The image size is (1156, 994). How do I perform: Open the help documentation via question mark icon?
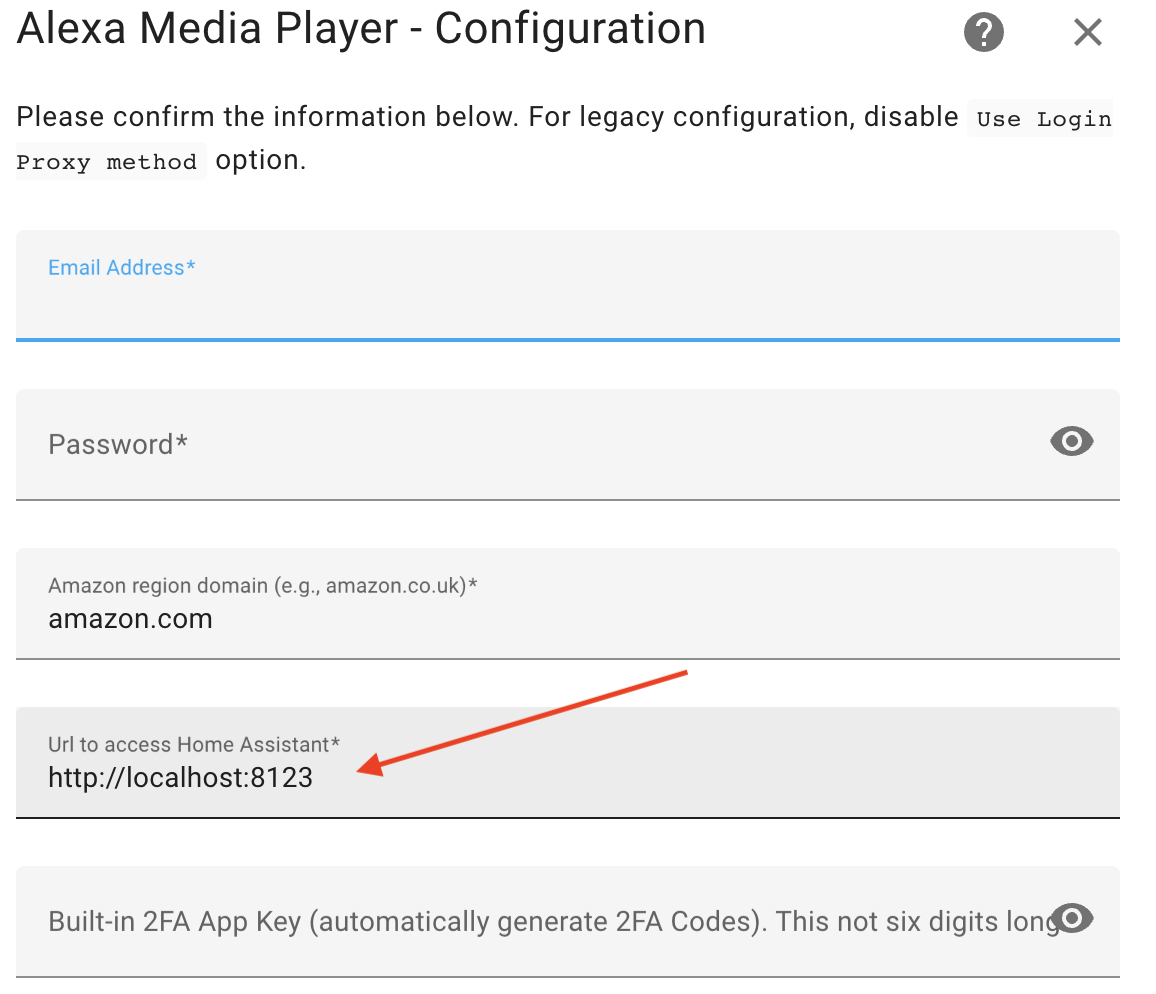coord(983,31)
